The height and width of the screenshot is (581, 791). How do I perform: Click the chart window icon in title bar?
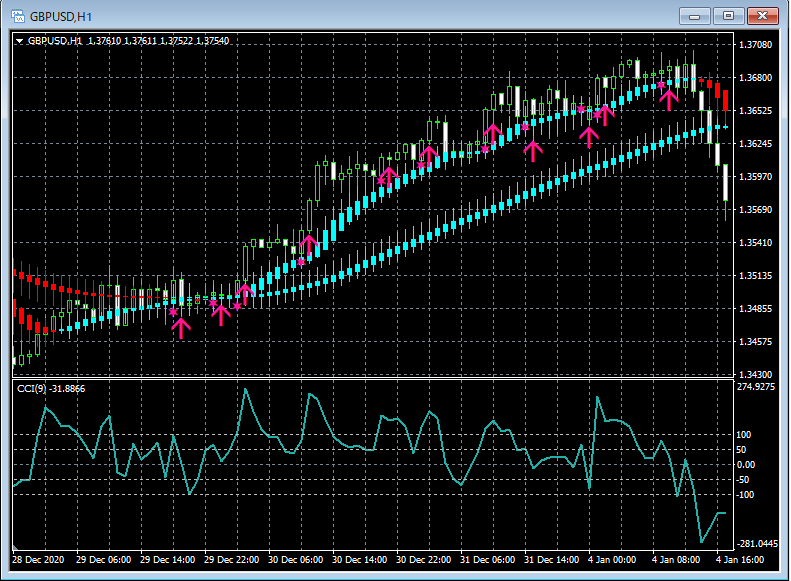click(x=17, y=16)
